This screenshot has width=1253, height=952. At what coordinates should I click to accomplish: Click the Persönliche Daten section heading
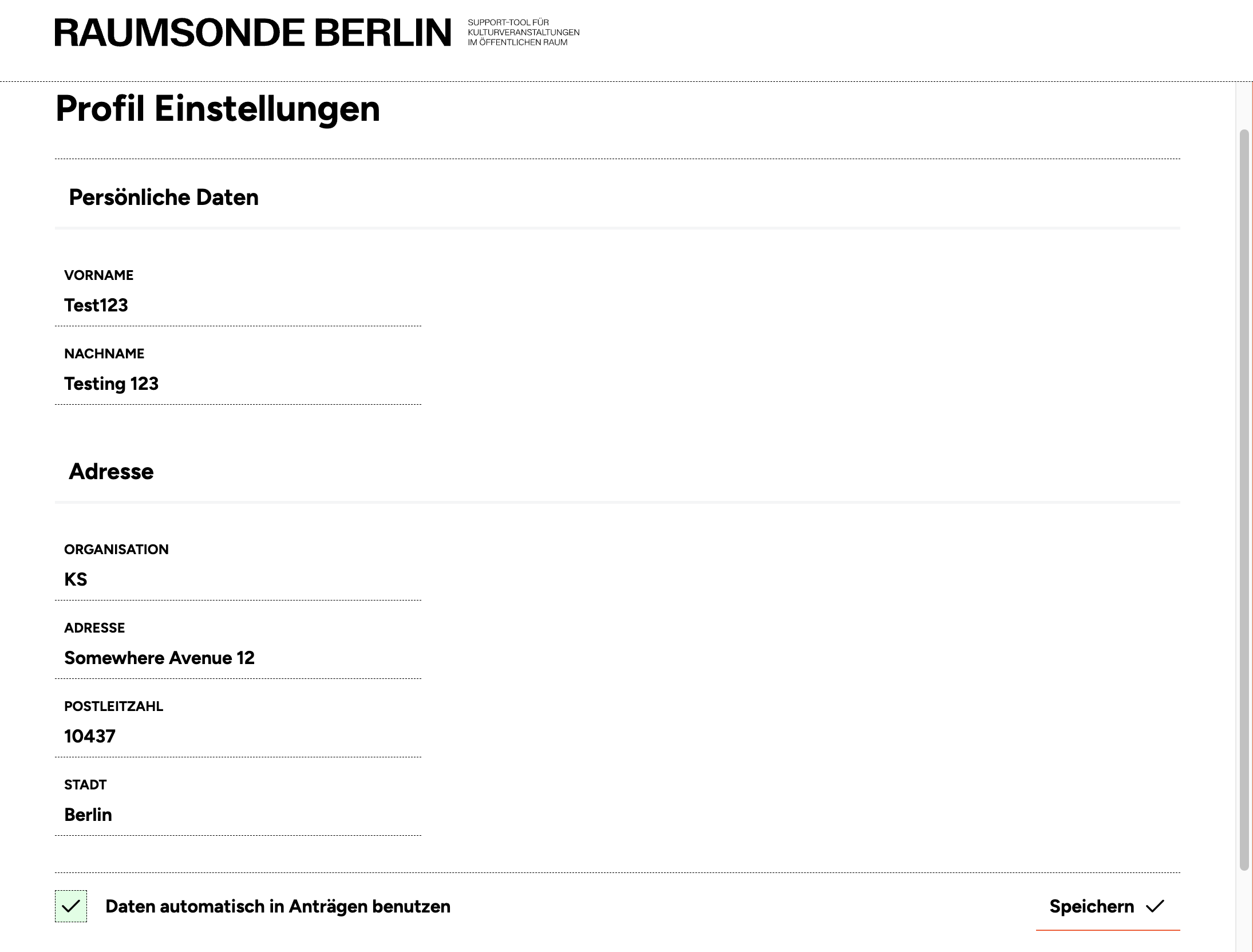tap(164, 197)
